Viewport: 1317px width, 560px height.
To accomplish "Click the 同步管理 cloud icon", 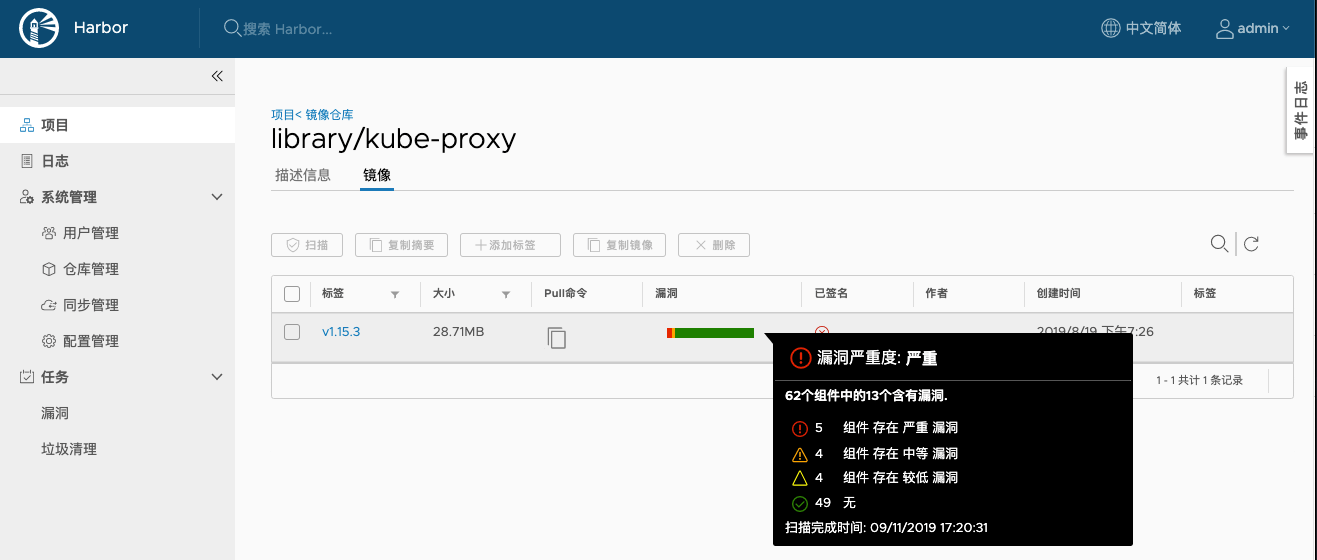I will pyautogui.click(x=49, y=305).
